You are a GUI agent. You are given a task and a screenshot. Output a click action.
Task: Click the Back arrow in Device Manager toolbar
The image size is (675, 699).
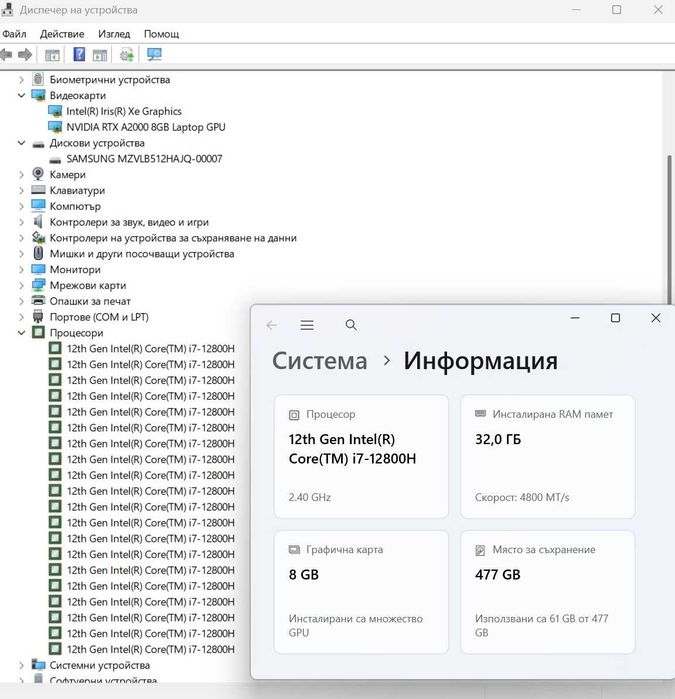tap(6, 55)
